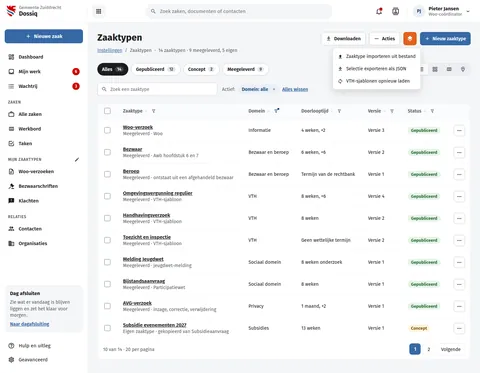This screenshot has width=480, height=373.
Task: Filter the Versie column
Action: point(392,111)
